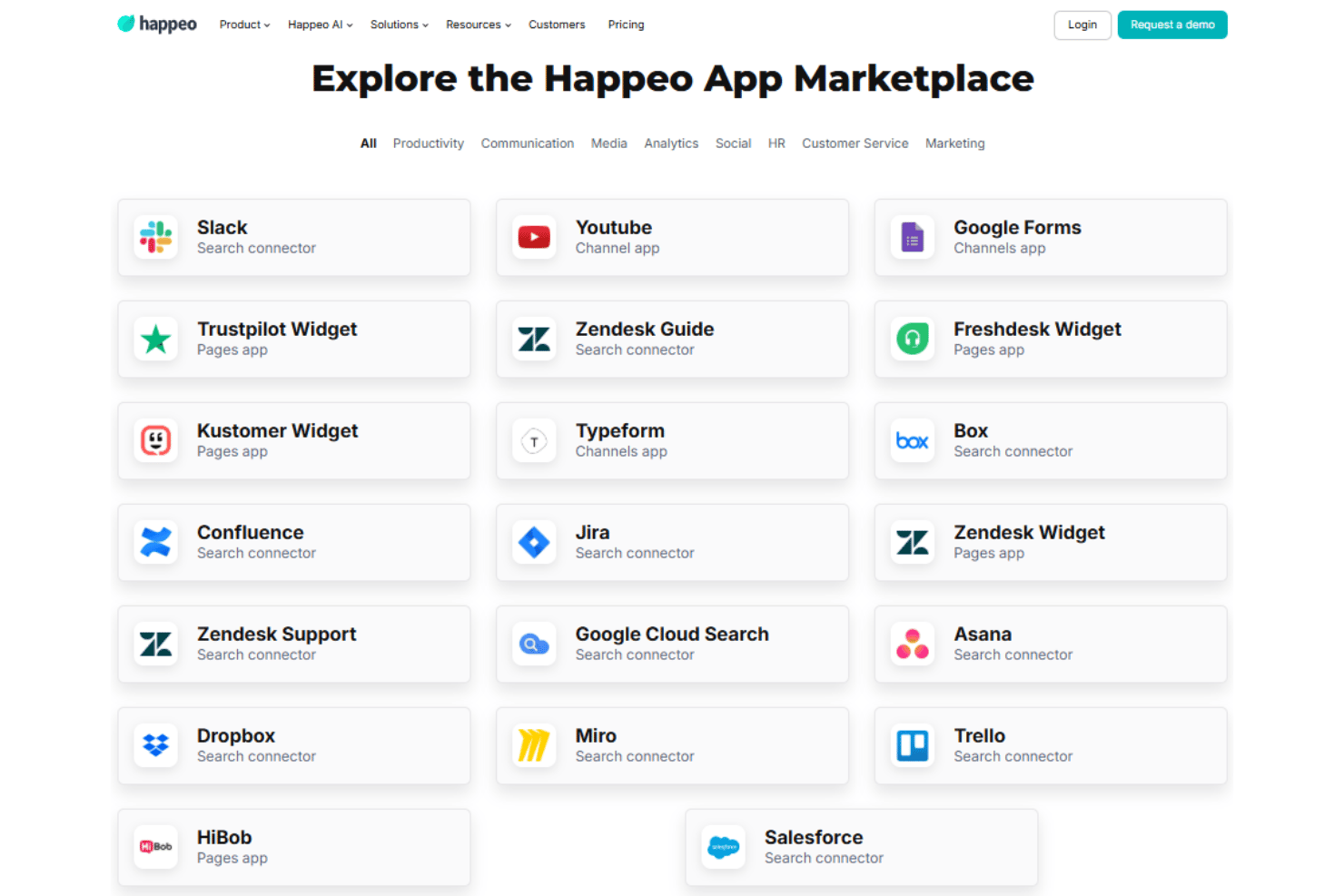The height and width of the screenshot is (896, 1344).
Task: Go to the Happeo home logo
Action: 157,25
